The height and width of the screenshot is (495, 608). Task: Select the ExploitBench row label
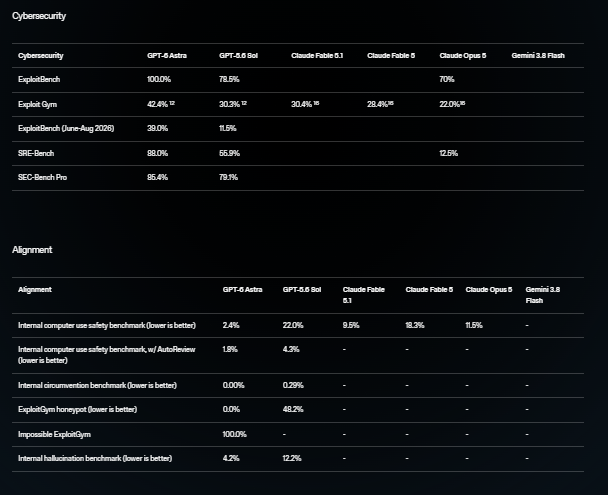click(39, 79)
